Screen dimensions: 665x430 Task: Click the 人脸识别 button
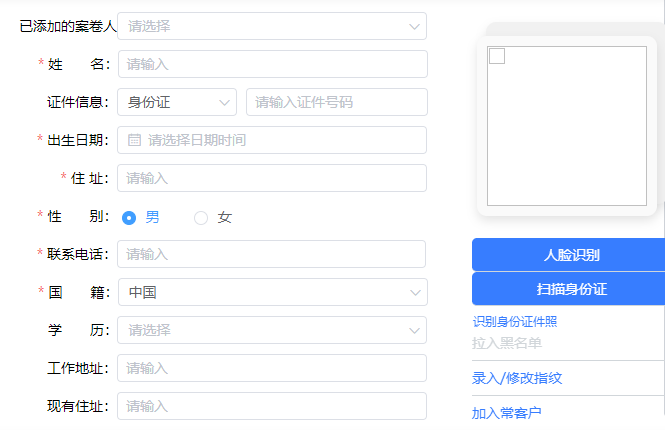click(568, 254)
